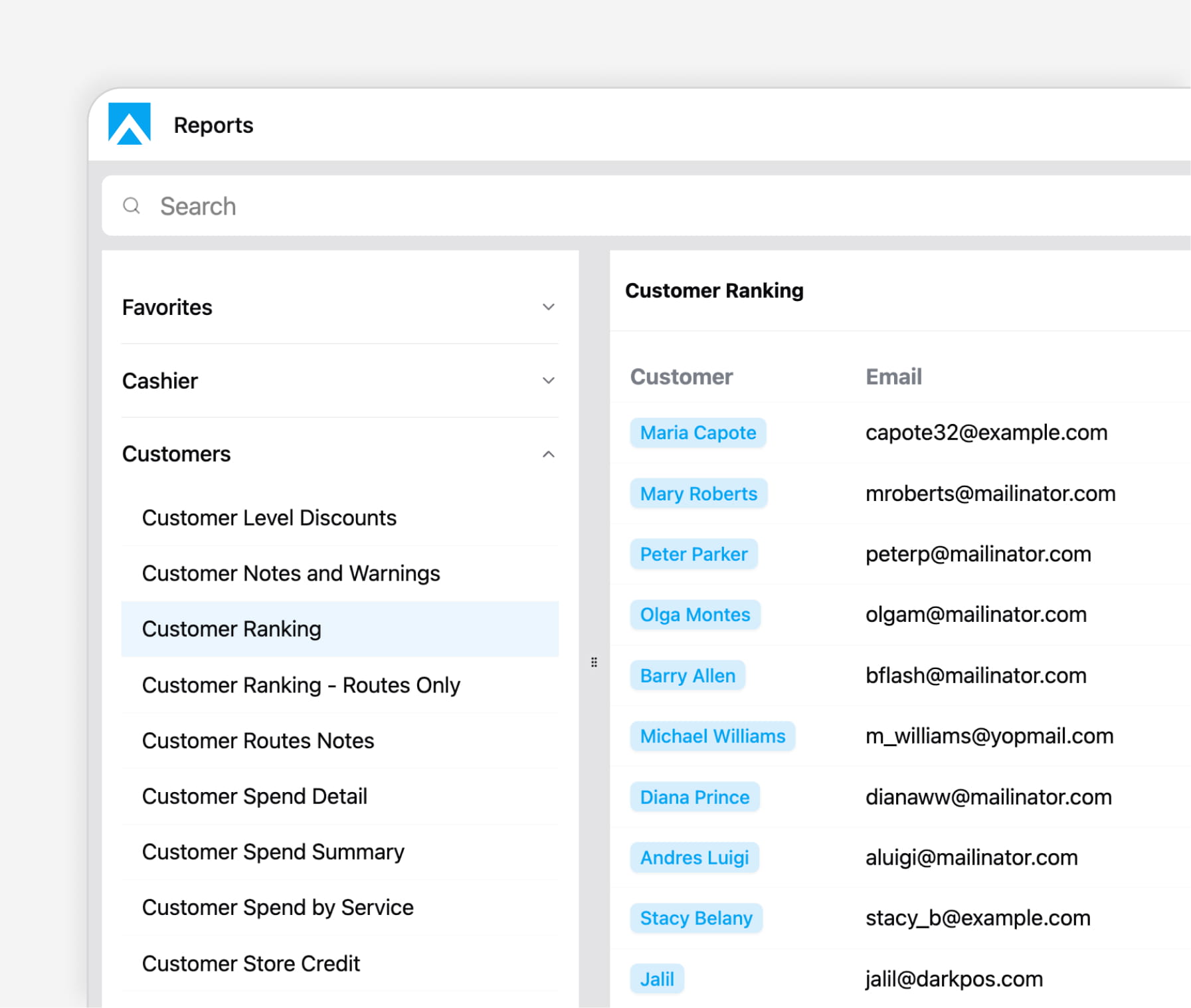Viewport: 1191px width, 1008px height.
Task: Open Michael Williams customer link
Action: [x=713, y=736]
